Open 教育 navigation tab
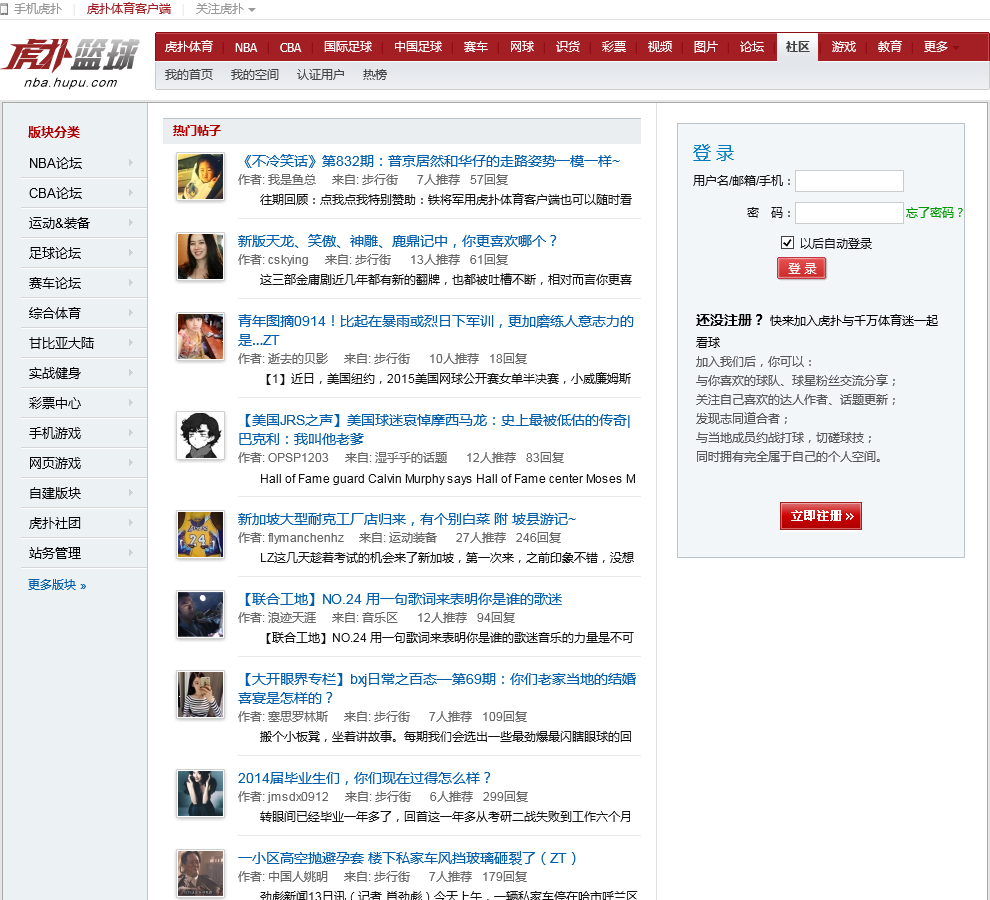The image size is (990, 900). click(890, 47)
